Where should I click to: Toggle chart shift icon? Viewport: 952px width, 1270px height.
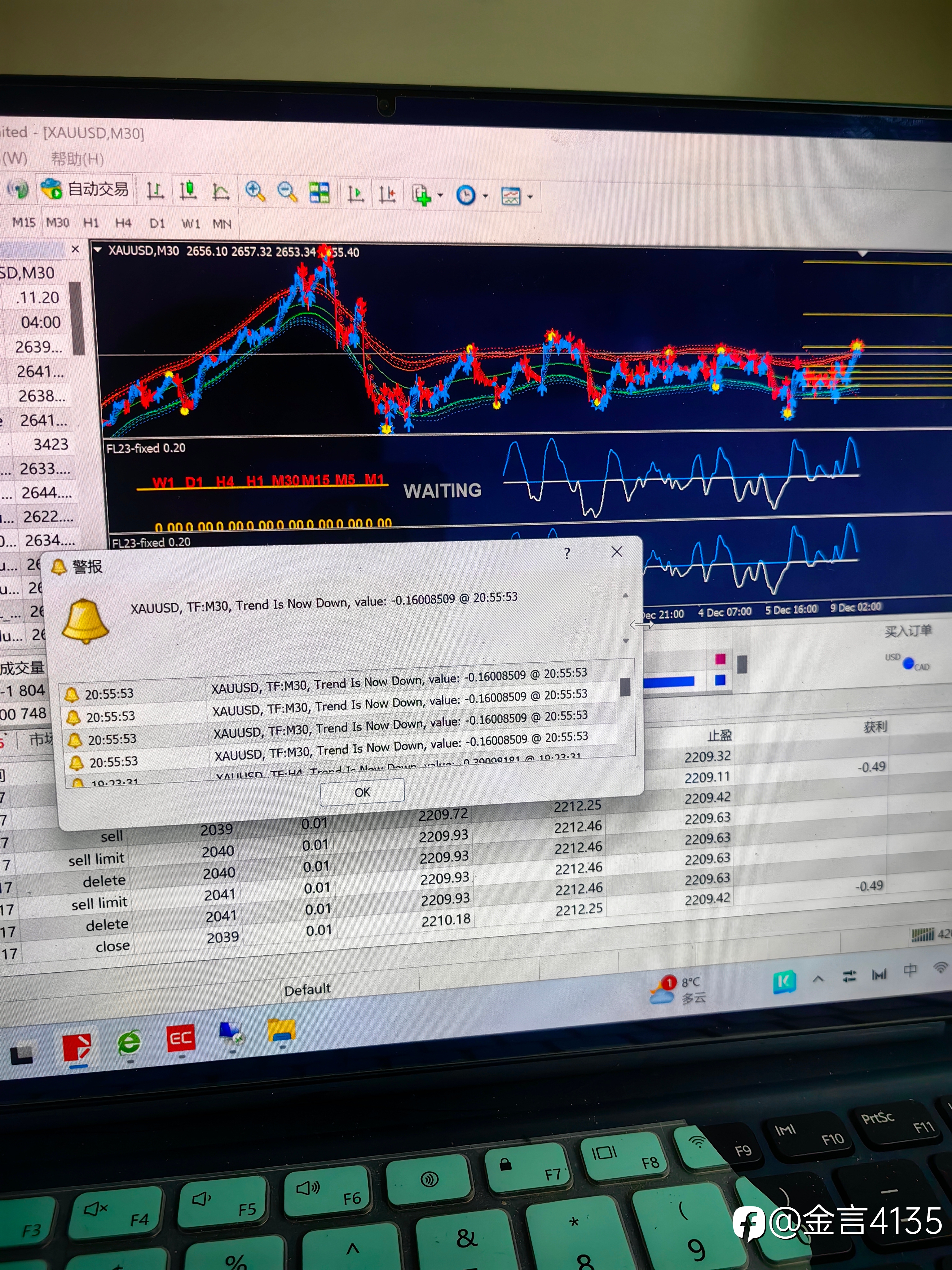[x=387, y=194]
